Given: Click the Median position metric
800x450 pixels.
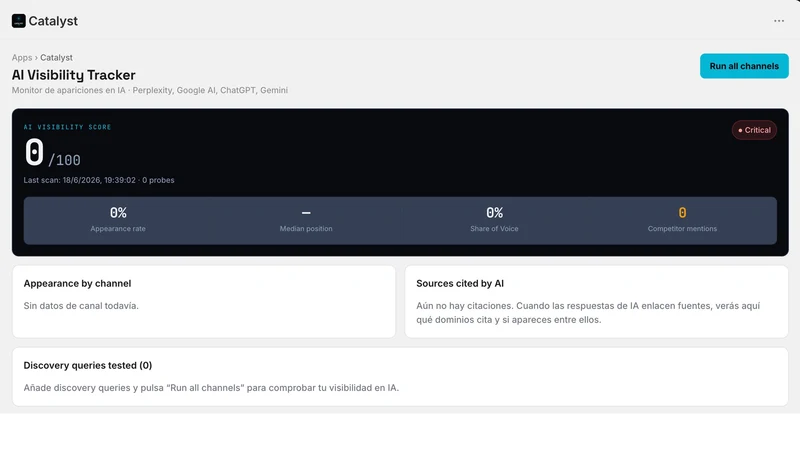Looking at the screenshot, I should (306, 220).
